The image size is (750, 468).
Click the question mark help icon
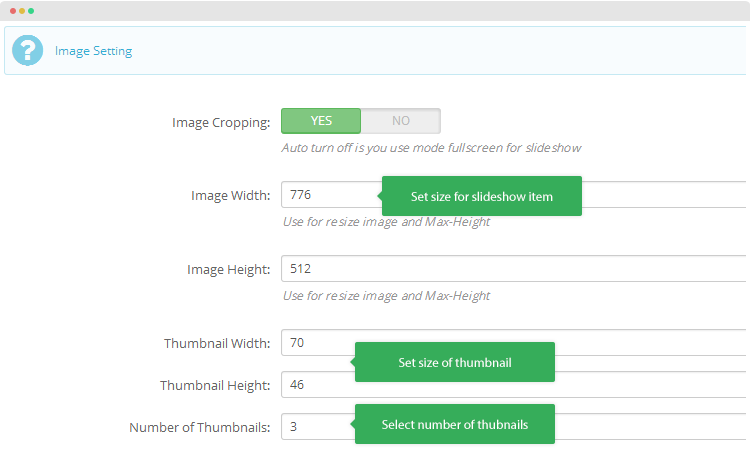tap(28, 50)
